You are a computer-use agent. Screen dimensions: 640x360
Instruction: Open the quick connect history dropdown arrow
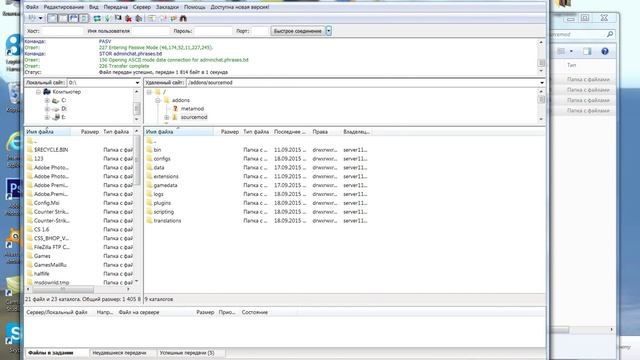point(329,31)
